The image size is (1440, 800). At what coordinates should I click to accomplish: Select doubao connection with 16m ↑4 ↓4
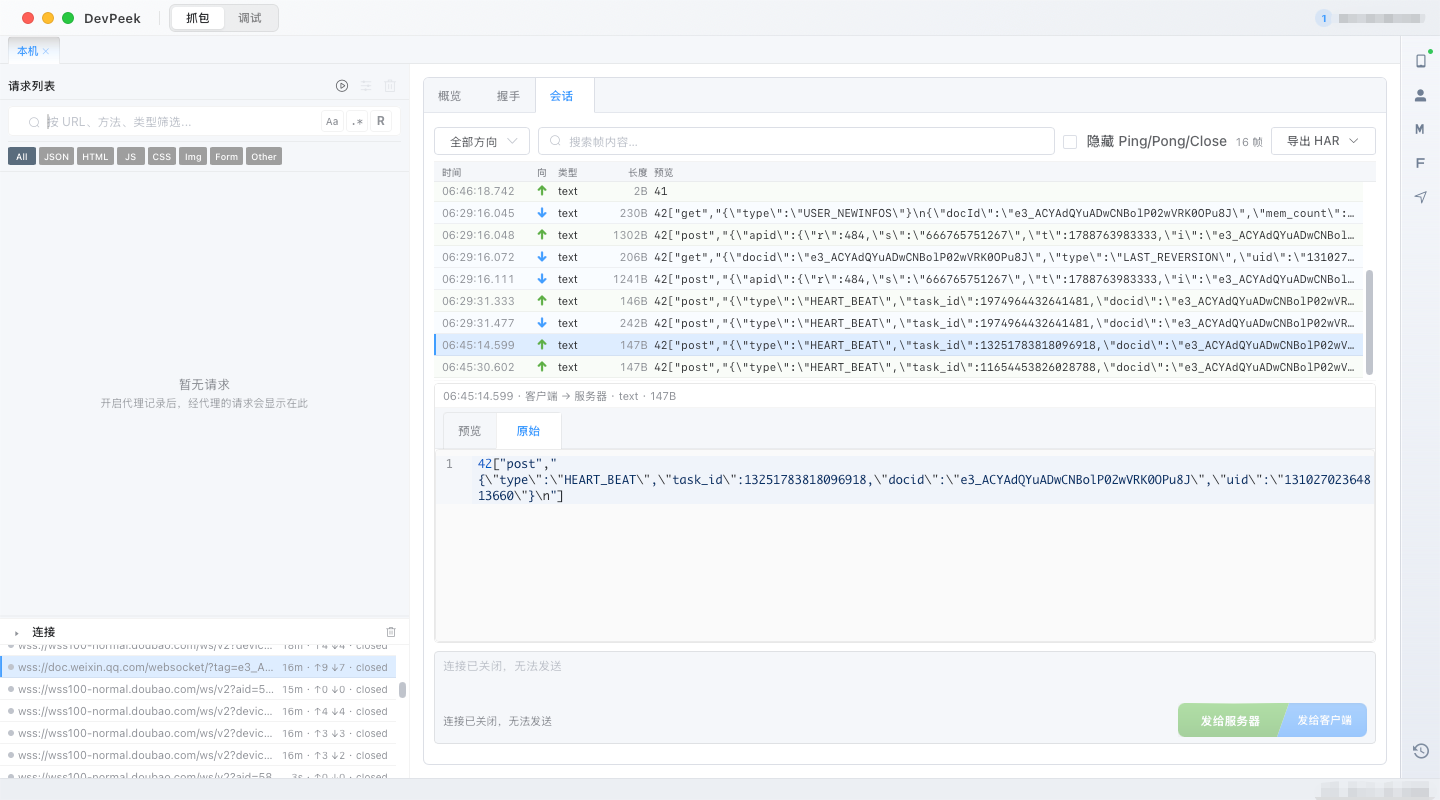tap(198, 711)
